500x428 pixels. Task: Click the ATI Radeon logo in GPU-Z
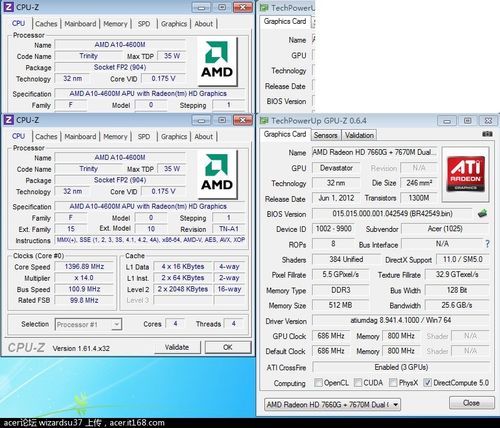click(466, 174)
